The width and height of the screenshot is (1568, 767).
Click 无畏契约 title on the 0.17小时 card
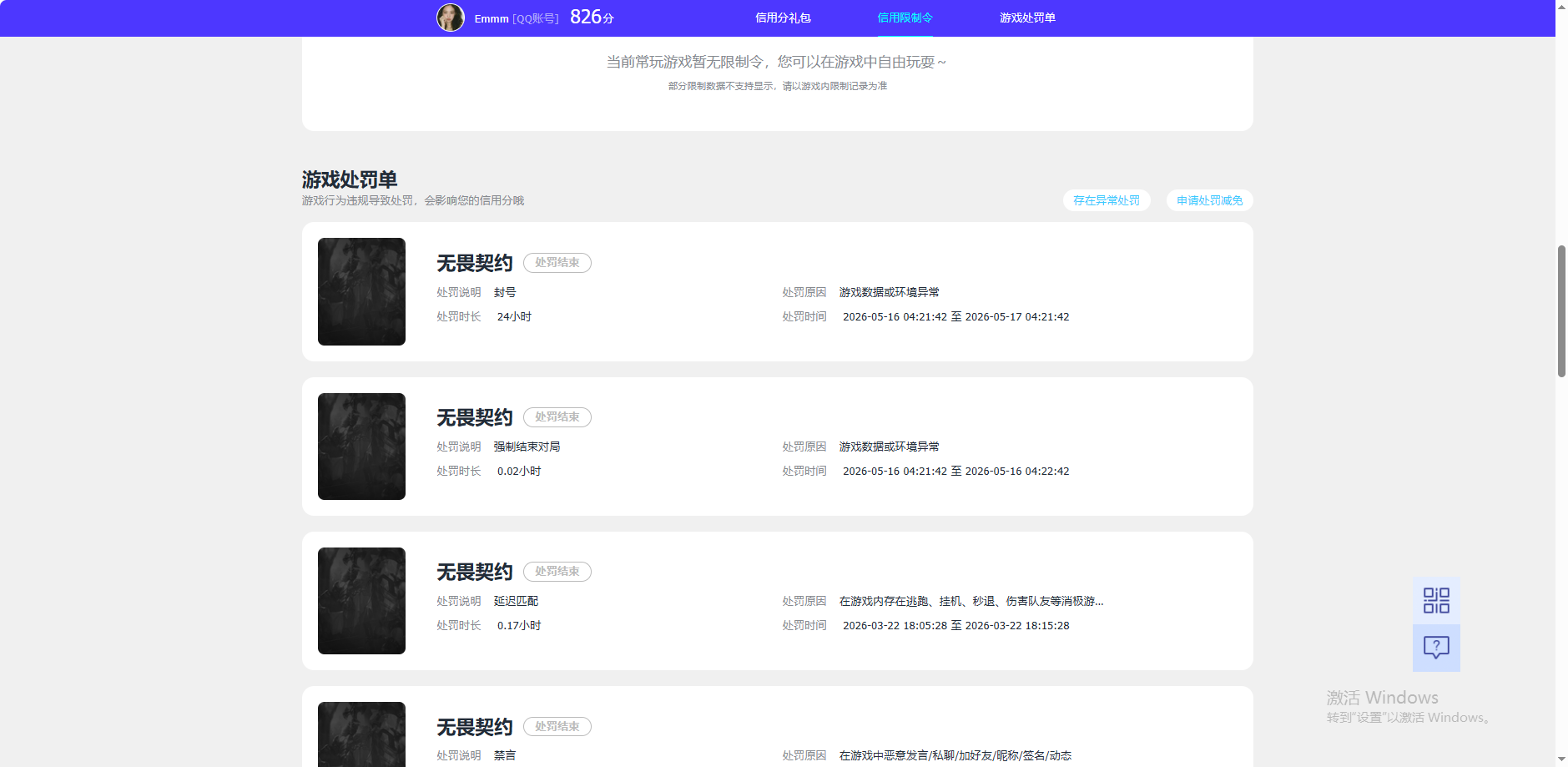[x=475, y=573]
